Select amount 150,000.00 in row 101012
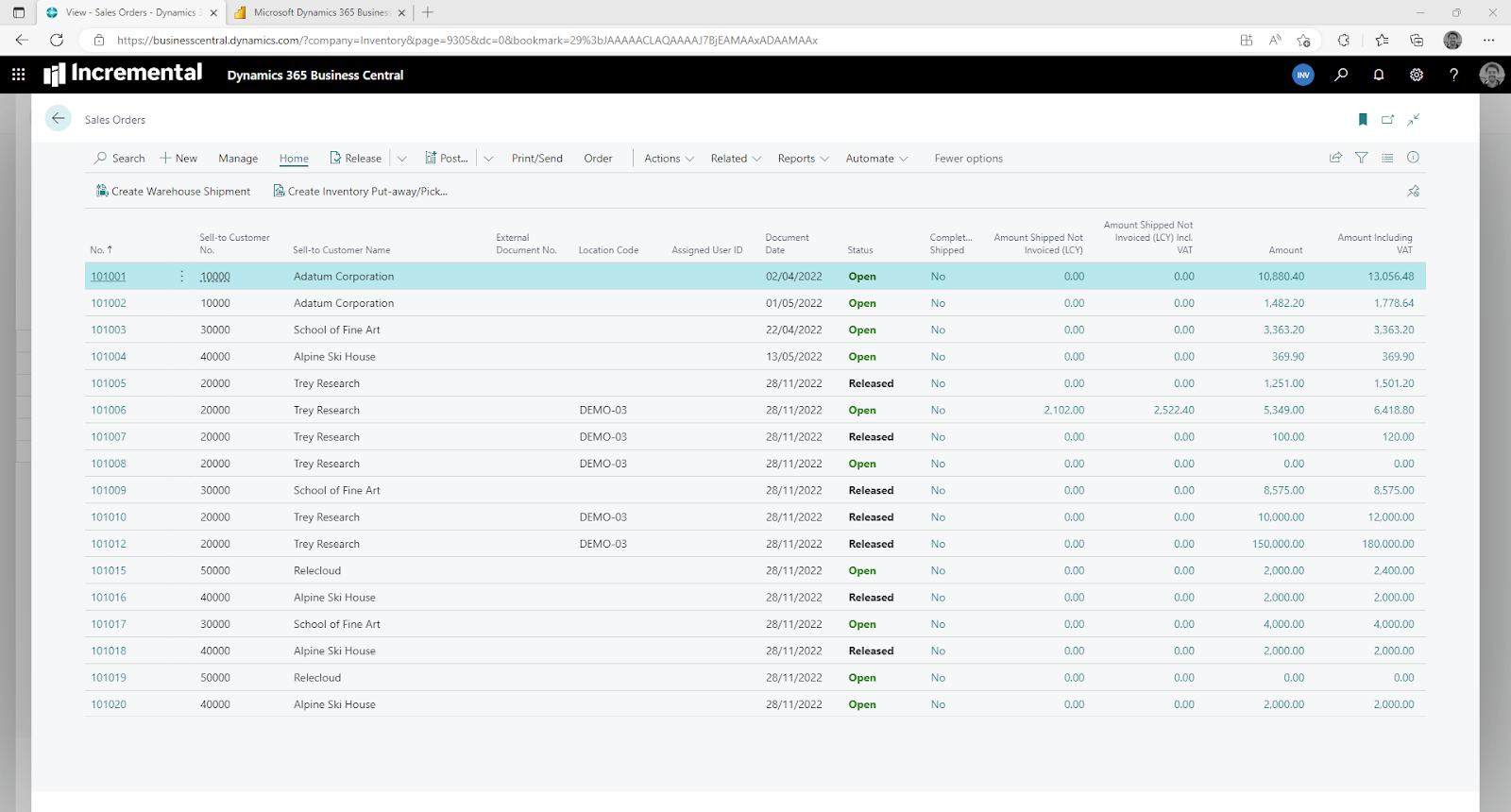 (x=1278, y=544)
